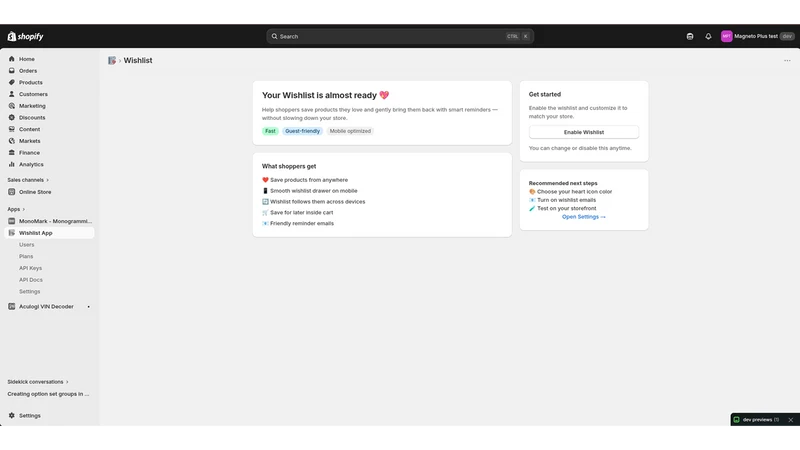Image resolution: width=800 pixels, height=450 pixels.
Task: Expand the Sales channels section
Action: 28,180
